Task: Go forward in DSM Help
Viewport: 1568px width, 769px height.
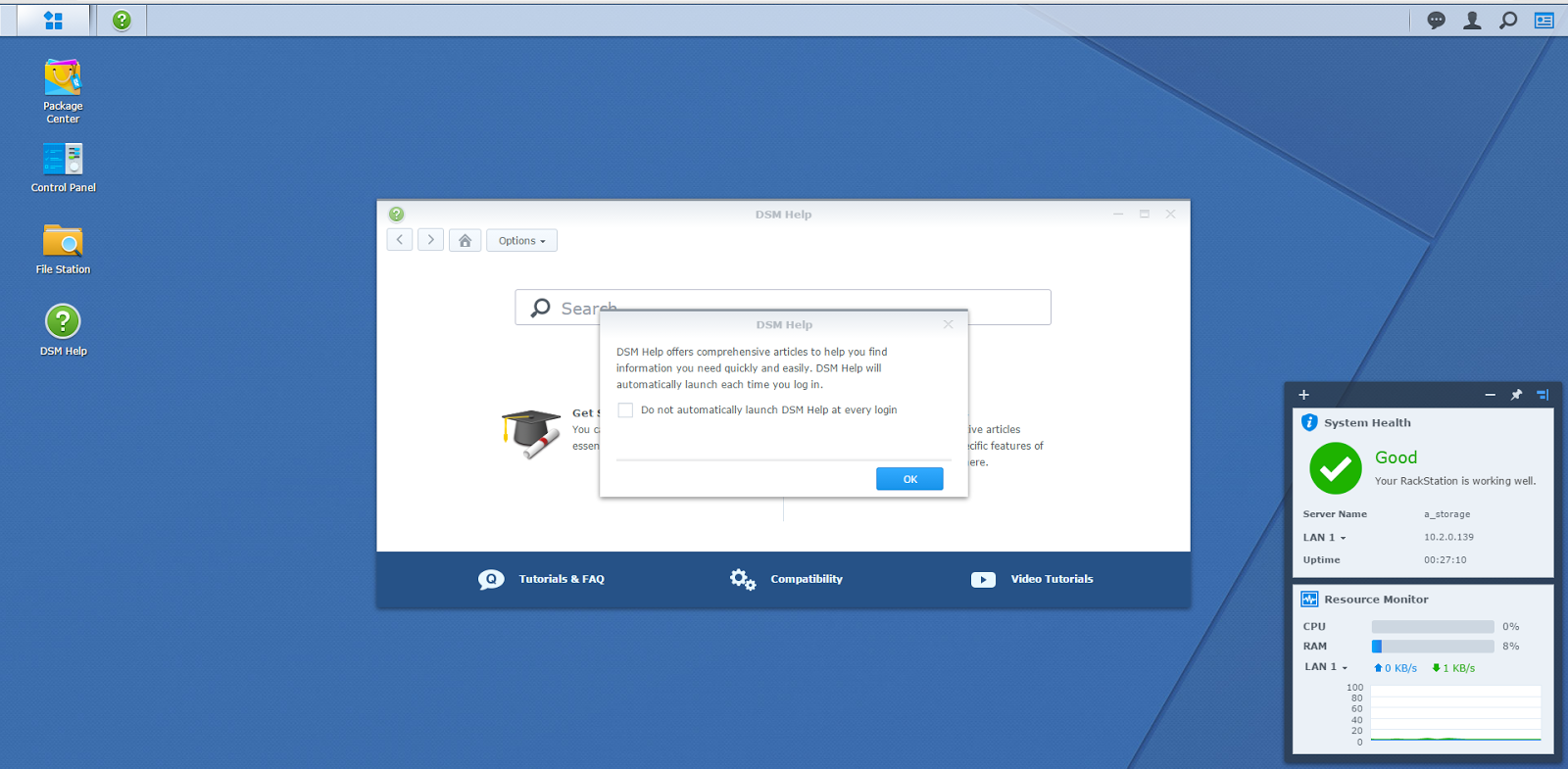Action: 431,240
